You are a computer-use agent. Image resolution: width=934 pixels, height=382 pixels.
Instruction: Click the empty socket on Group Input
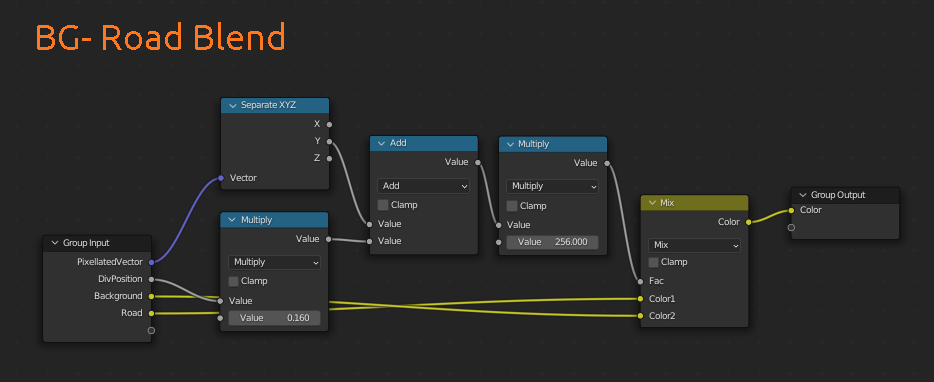151,330
